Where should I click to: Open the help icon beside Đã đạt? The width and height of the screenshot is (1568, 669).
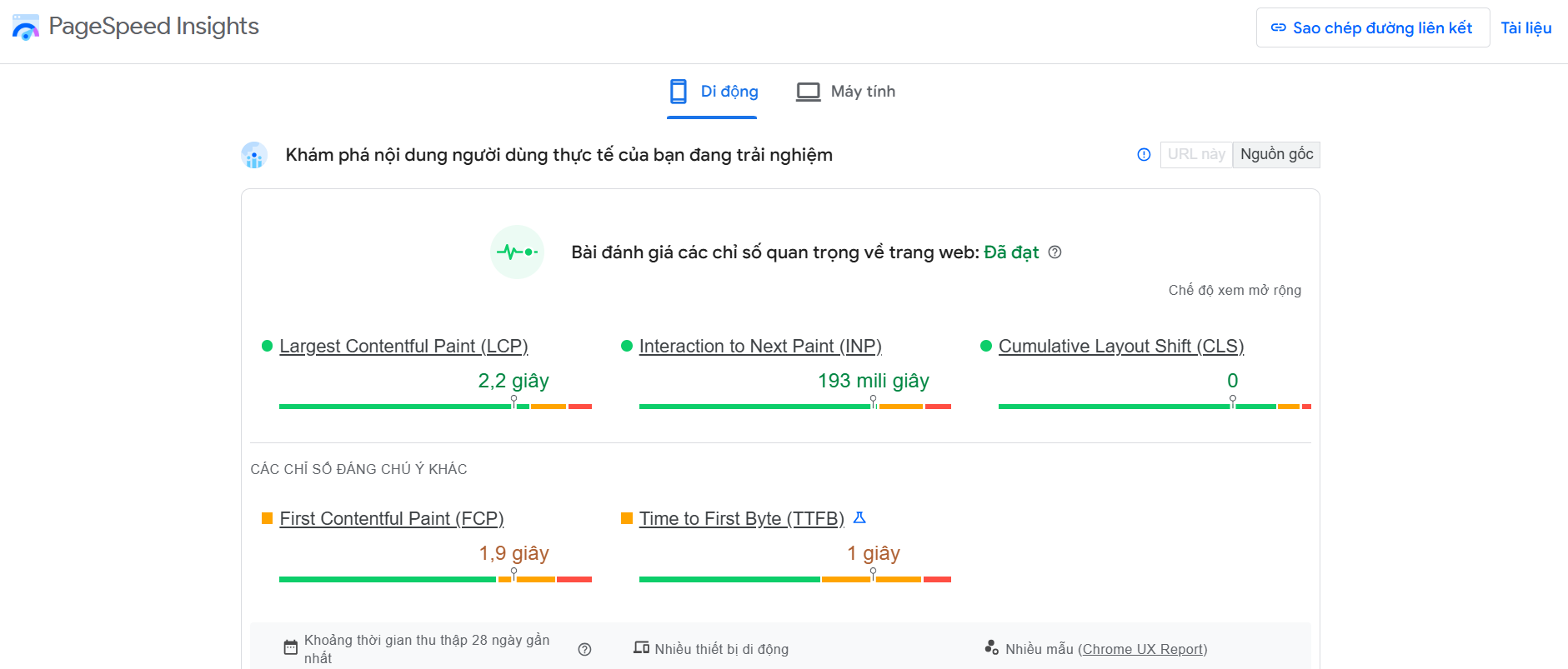(x=1055, y=252)
